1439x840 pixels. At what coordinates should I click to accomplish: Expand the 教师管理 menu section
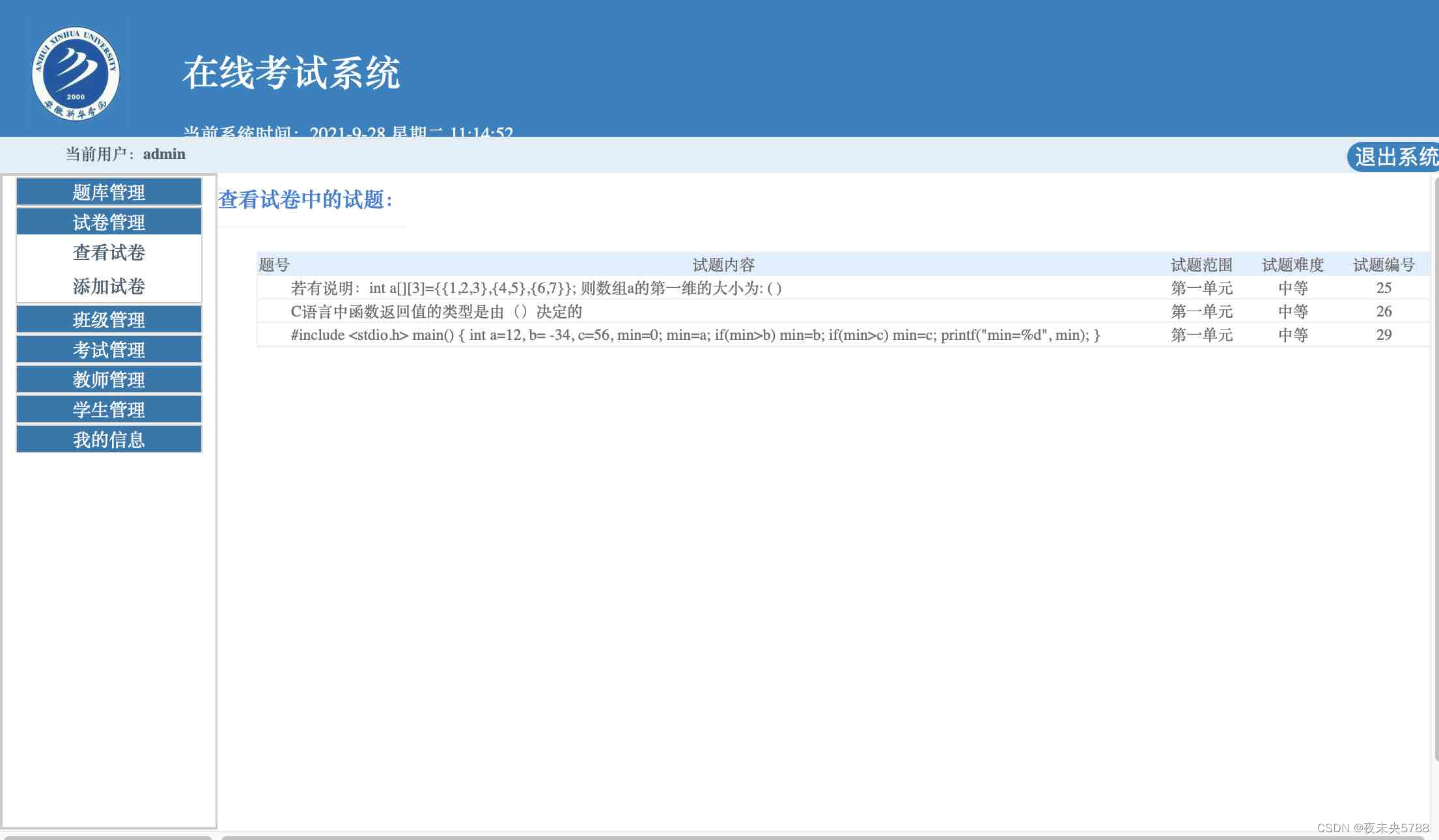point(109,380)
